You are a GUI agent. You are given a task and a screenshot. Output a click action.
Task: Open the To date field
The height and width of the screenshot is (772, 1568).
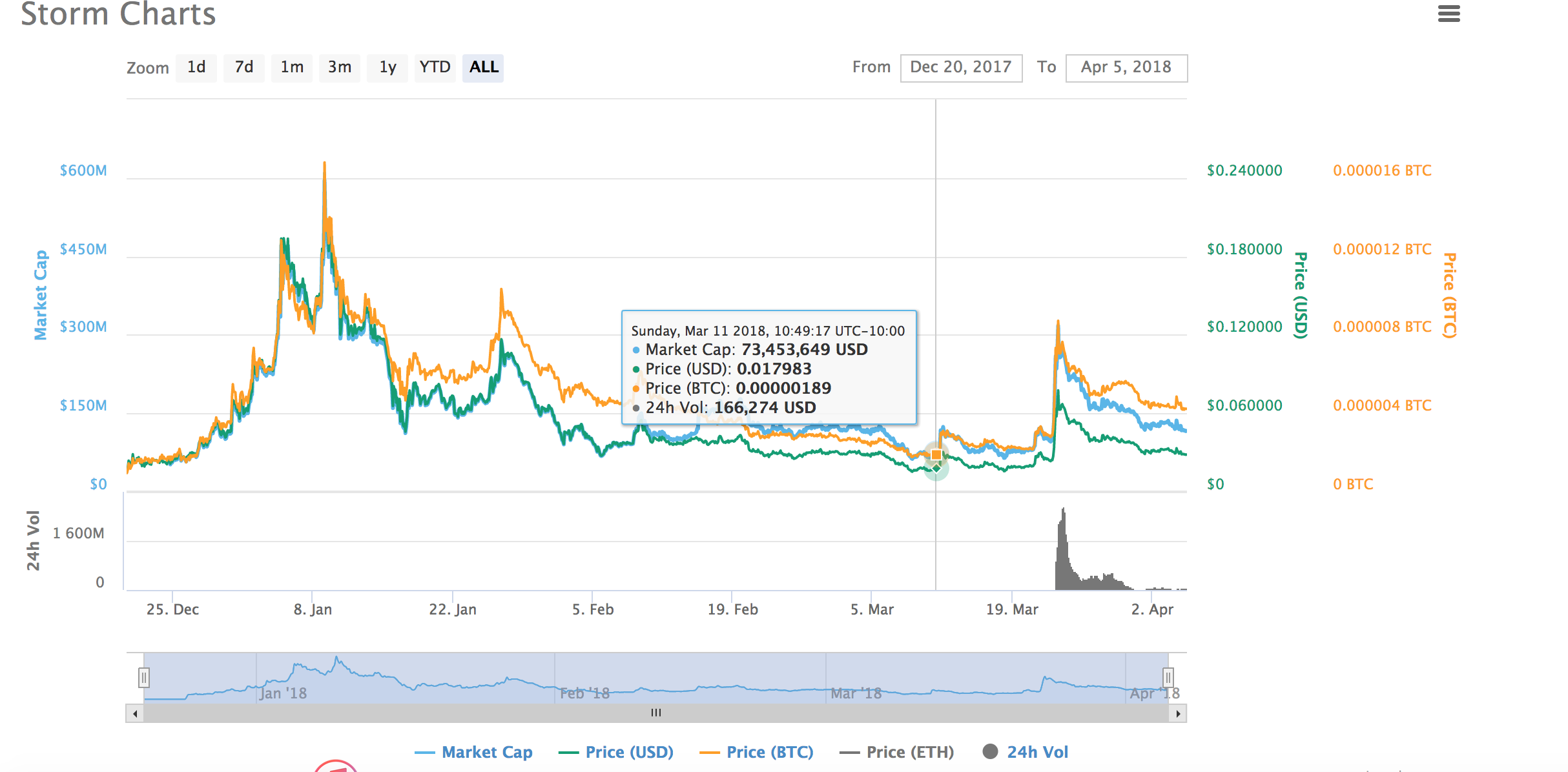coord(1126,67)
